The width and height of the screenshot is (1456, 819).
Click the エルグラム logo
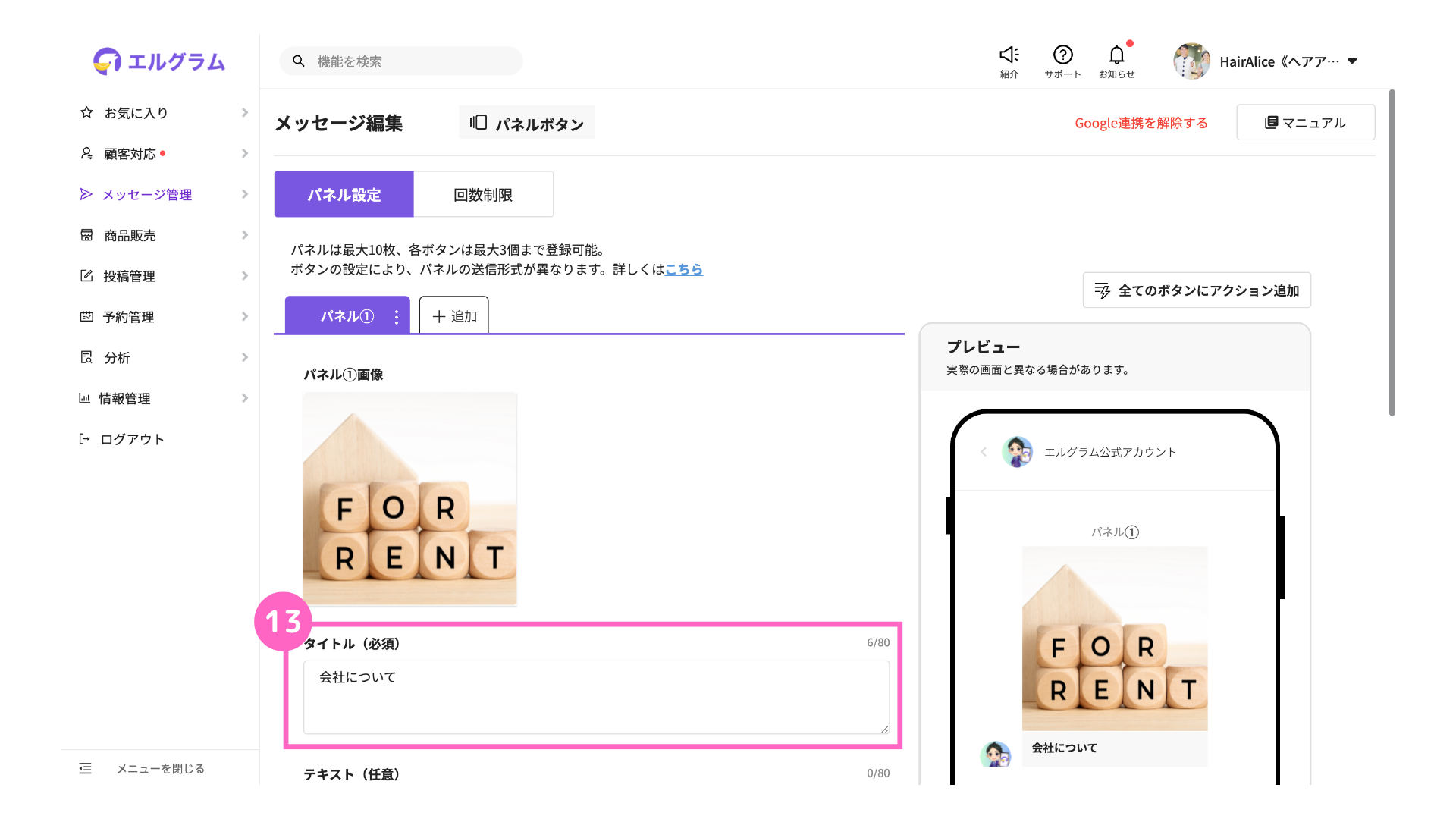pyautogui.click(x=159, y=61)
